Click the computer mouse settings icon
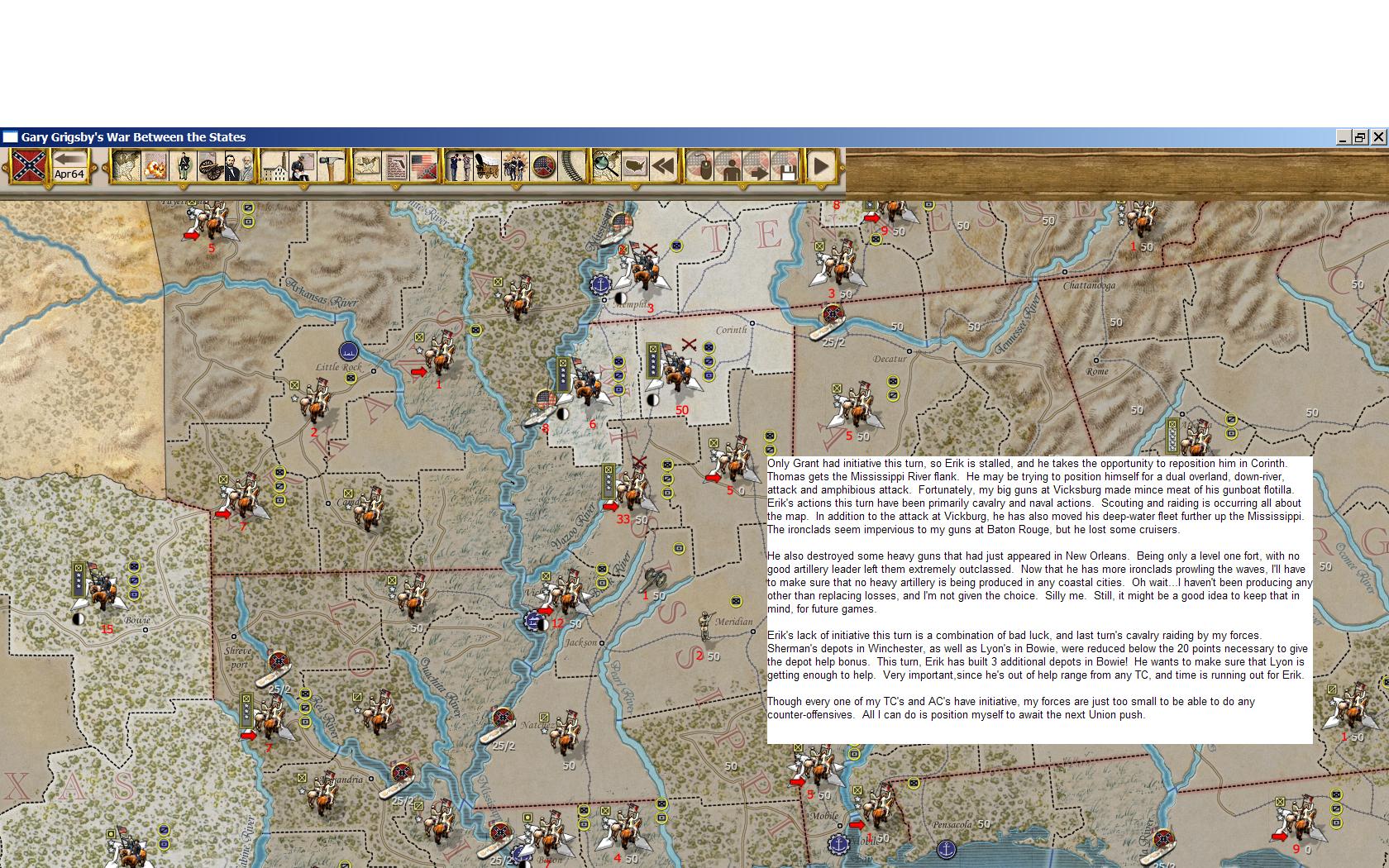The image size is (1389, 868). click(699, 165)
